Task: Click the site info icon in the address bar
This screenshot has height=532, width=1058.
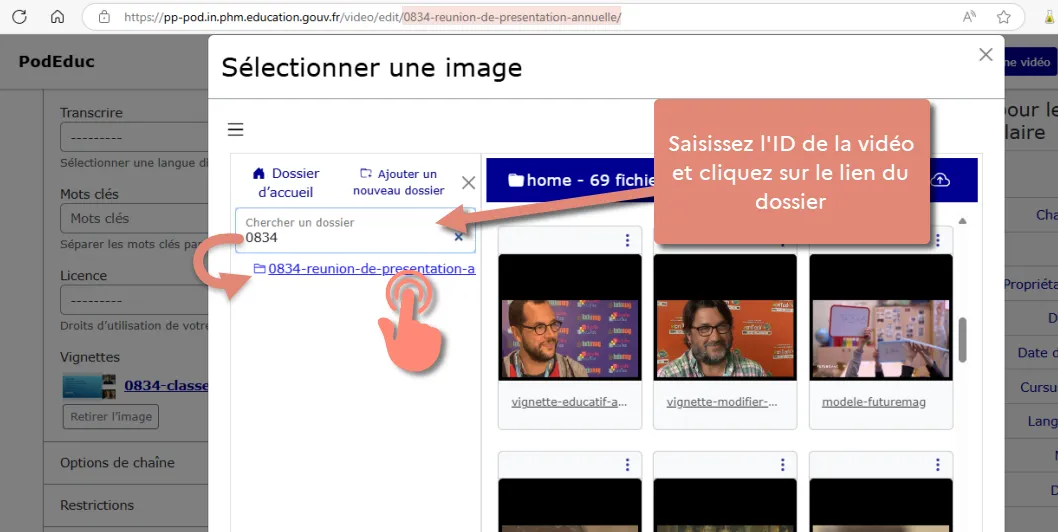Action: coord(104,17)
